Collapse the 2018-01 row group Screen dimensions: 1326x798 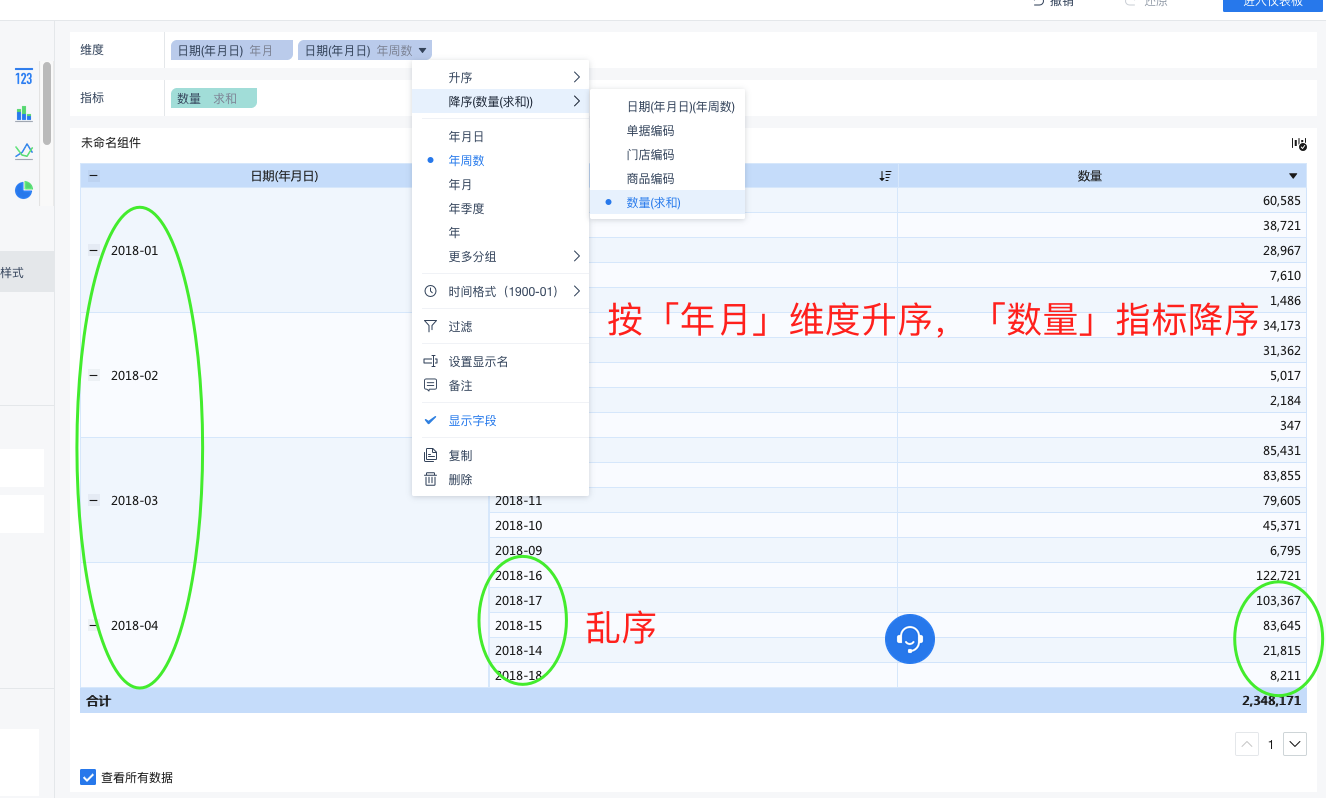[x=94, y=250]
